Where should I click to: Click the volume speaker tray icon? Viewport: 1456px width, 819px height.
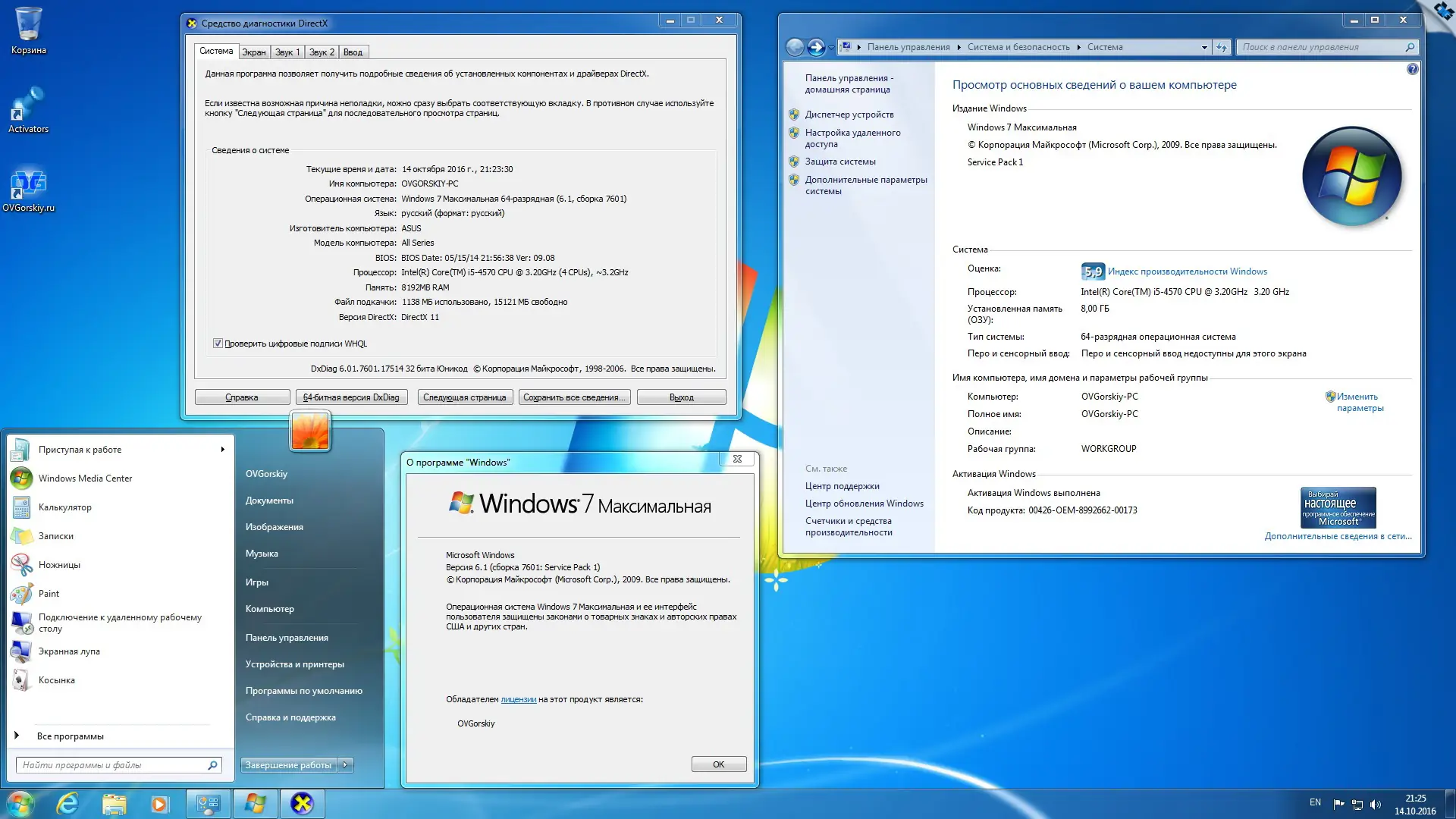point(1376,805)
